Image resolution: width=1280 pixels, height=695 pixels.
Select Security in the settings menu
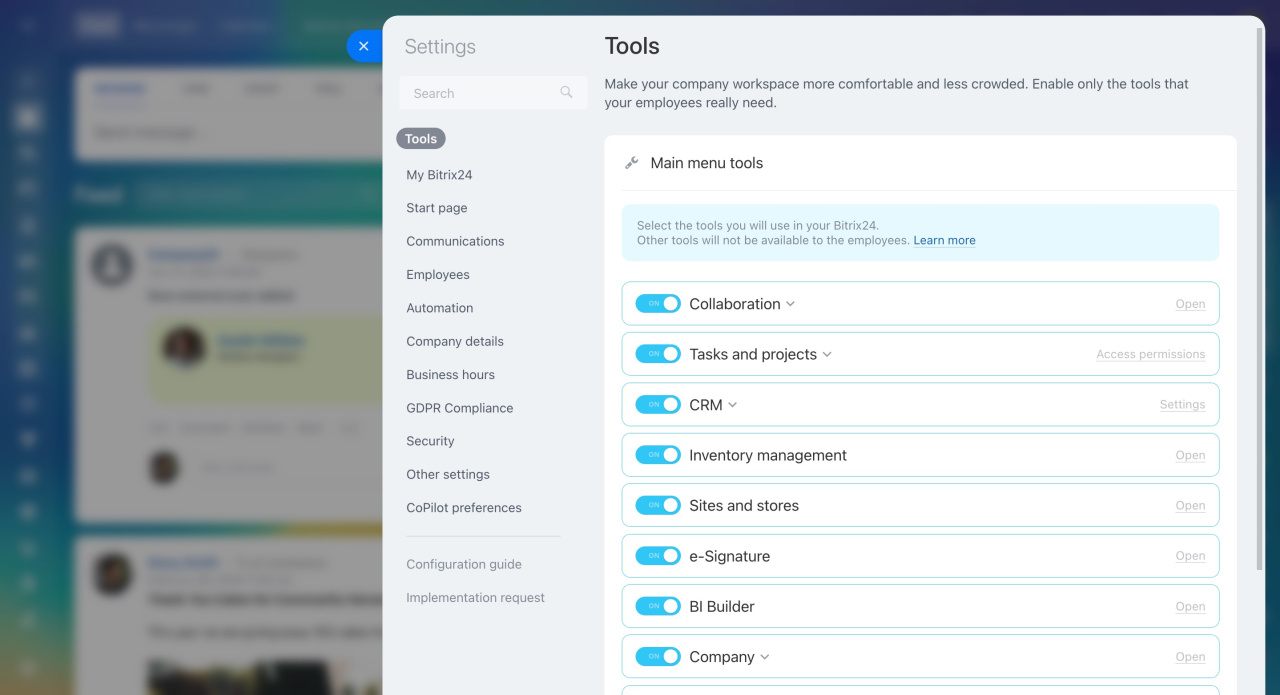(x=430, y=441)
